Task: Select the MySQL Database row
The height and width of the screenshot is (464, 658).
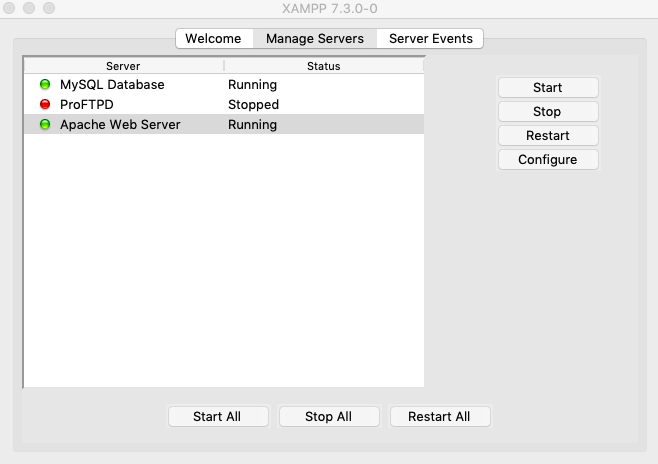Action: 112,85
